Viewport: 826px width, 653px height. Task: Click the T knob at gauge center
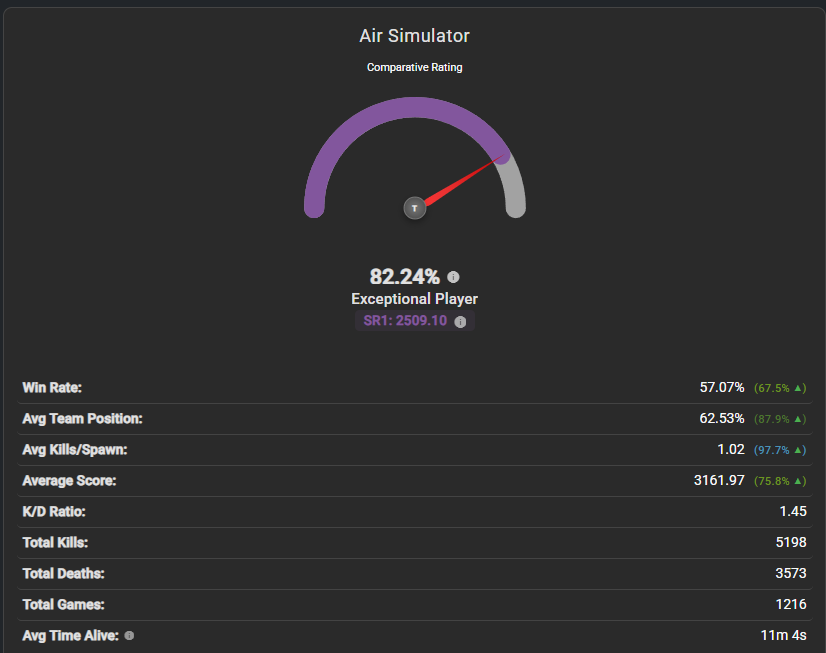(415, 208)
